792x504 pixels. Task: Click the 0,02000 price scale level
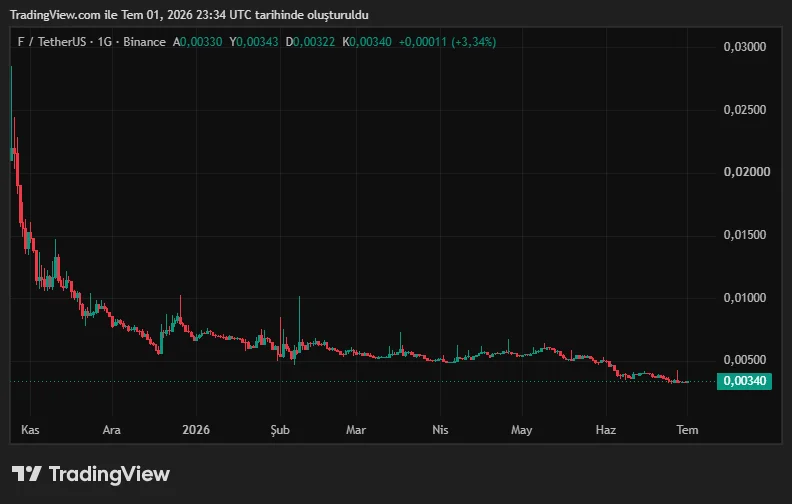point(747,172)
